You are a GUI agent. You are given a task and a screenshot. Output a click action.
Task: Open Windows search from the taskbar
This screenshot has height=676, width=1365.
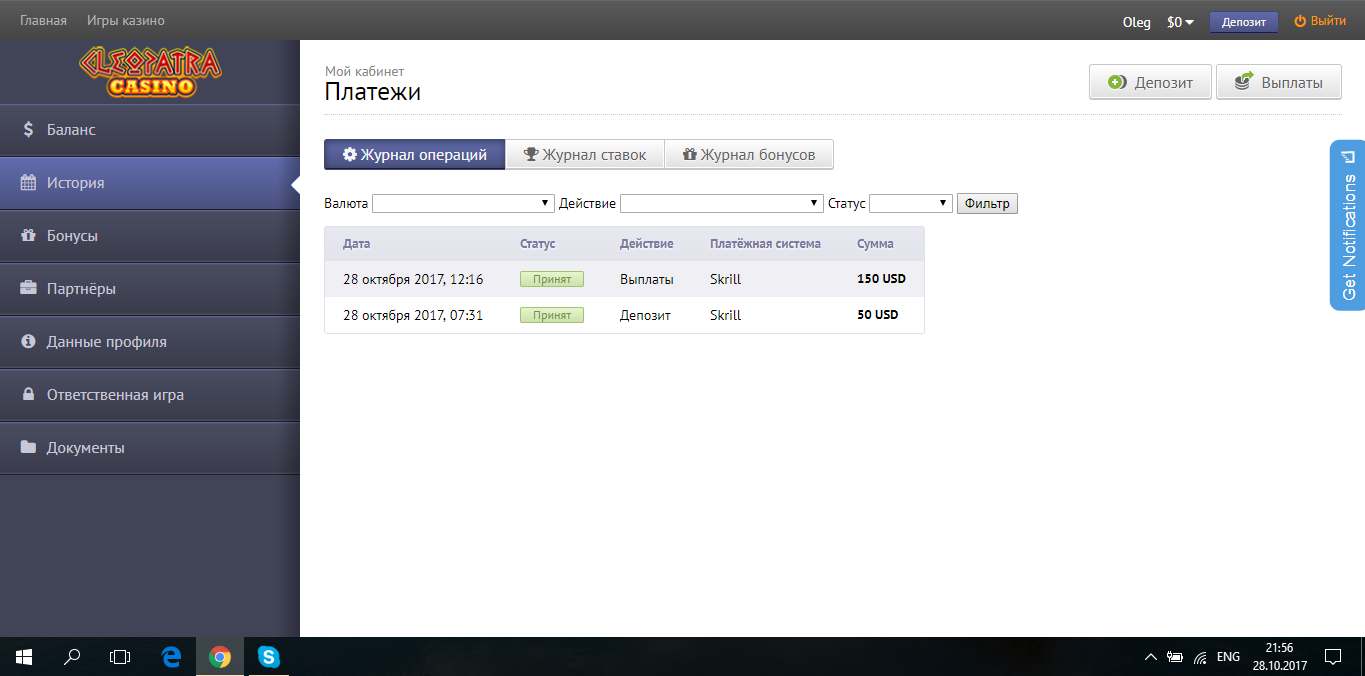pyautogui.click(x=72, y=657)
